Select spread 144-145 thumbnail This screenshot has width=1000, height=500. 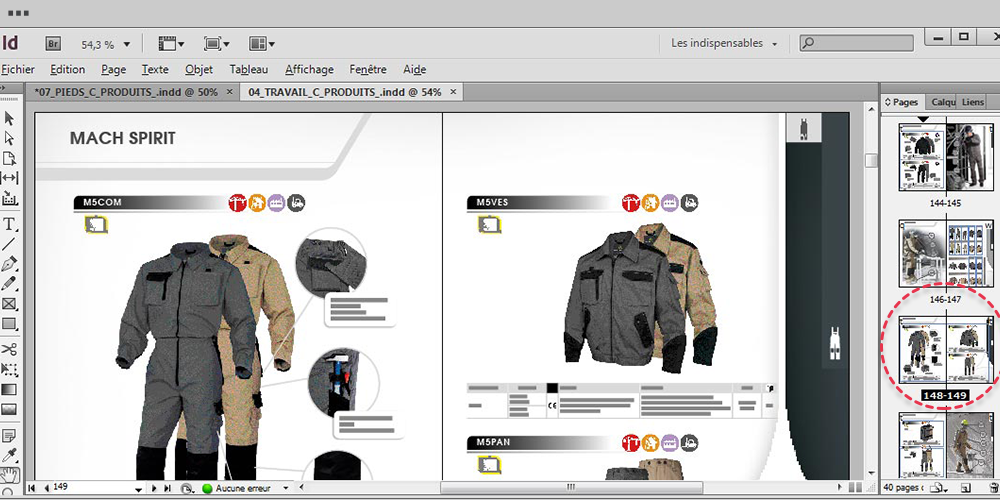[946, 158]
